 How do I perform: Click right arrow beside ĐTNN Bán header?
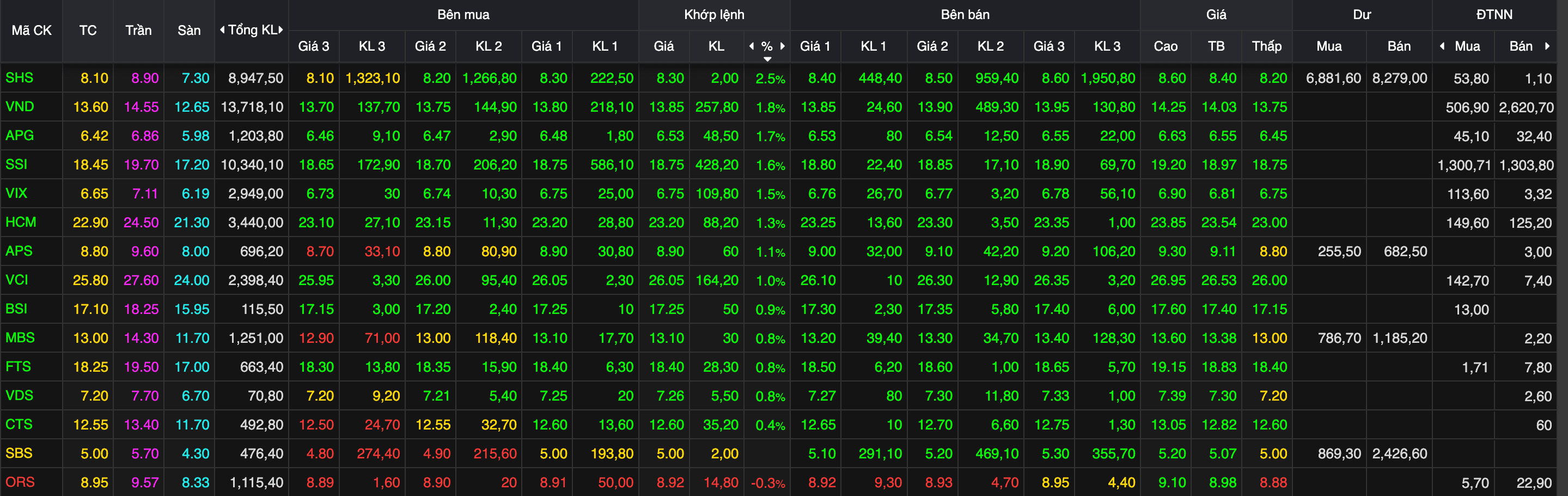click(1547, 46)
